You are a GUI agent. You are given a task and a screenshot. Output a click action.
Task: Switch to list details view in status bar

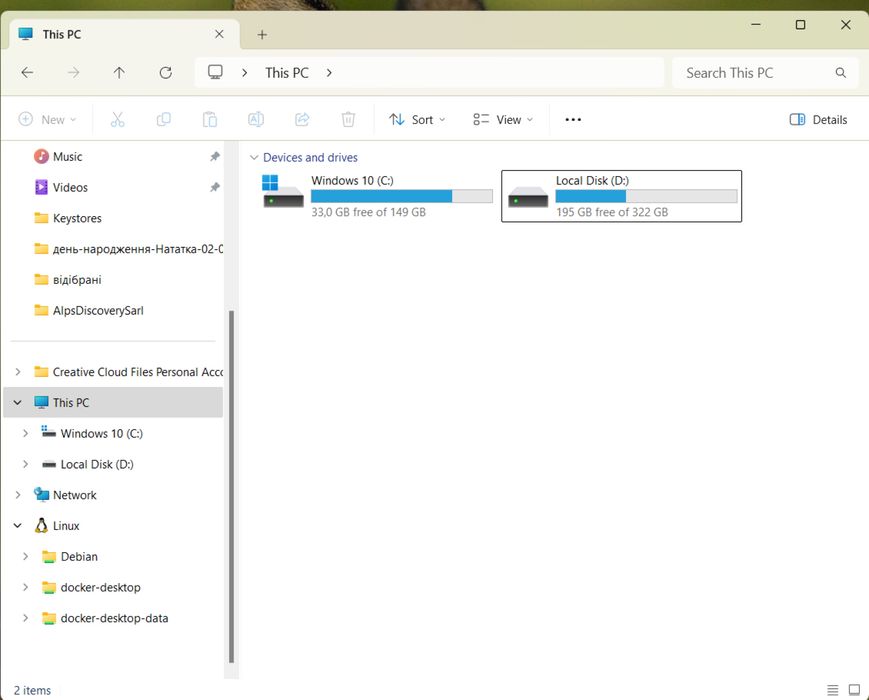click(832, 690)
